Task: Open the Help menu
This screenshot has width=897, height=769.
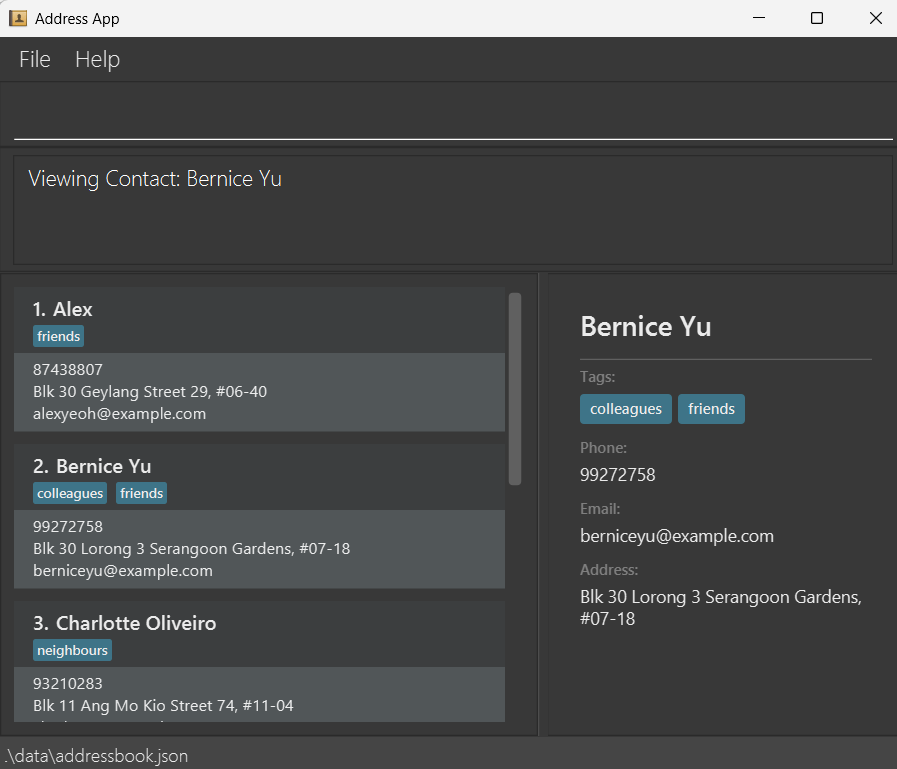Action: pyautogui.click(x=97, y=60)
